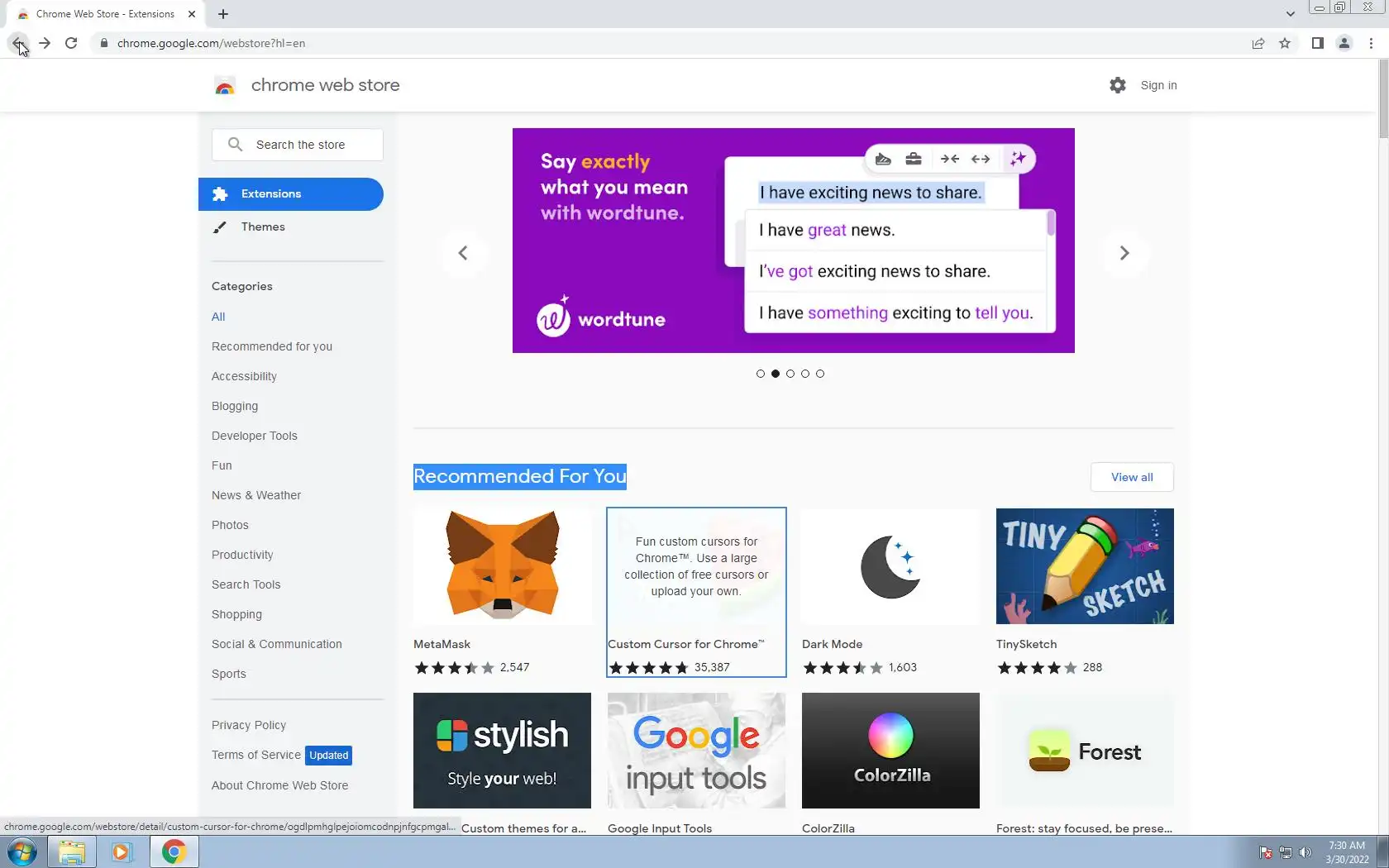
Task: Select the fifth carousel dot
Action: [820, 374]
